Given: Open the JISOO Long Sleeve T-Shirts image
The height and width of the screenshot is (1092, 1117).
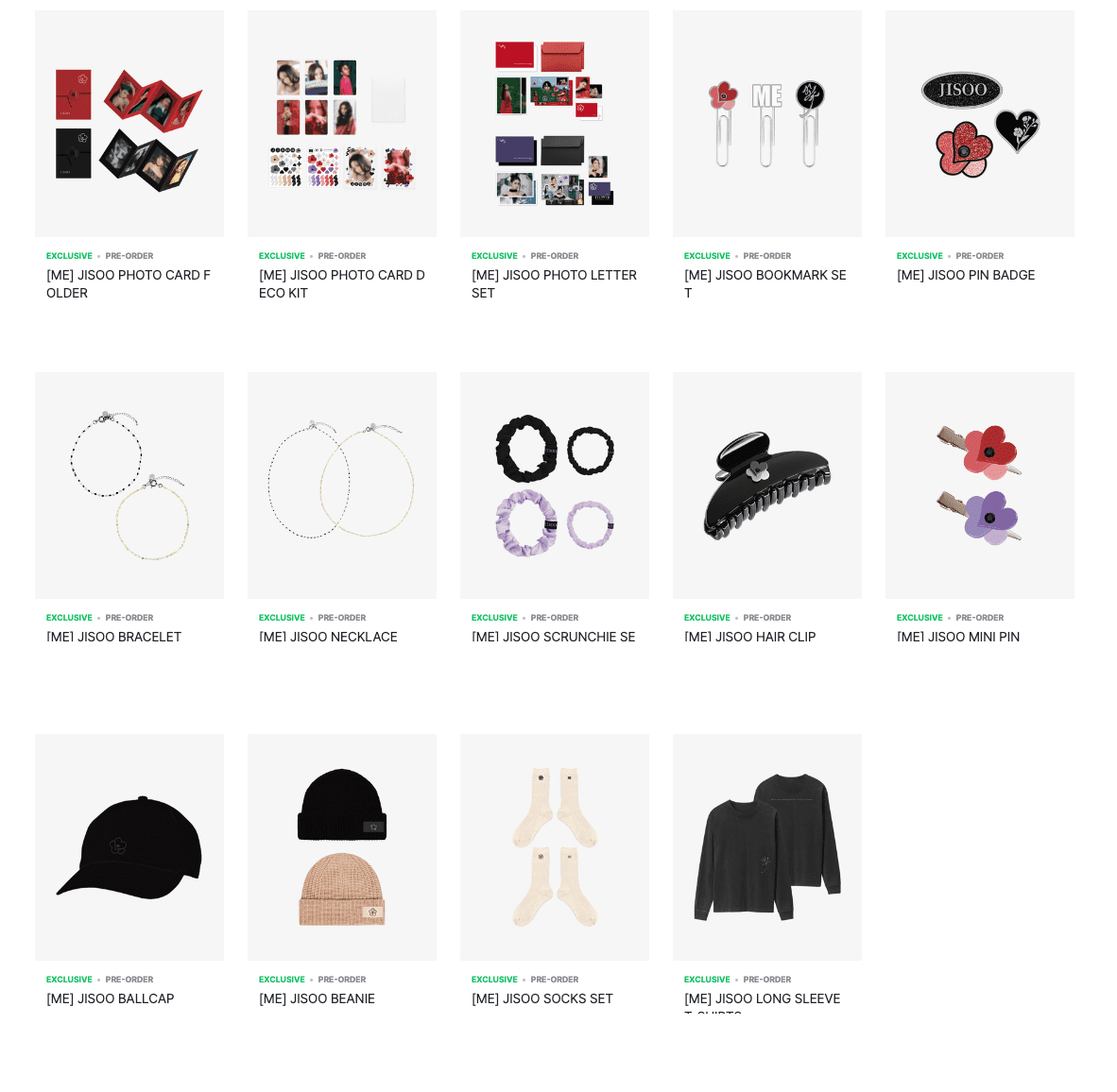Looking at the screenshot, I should pos(767,847).
